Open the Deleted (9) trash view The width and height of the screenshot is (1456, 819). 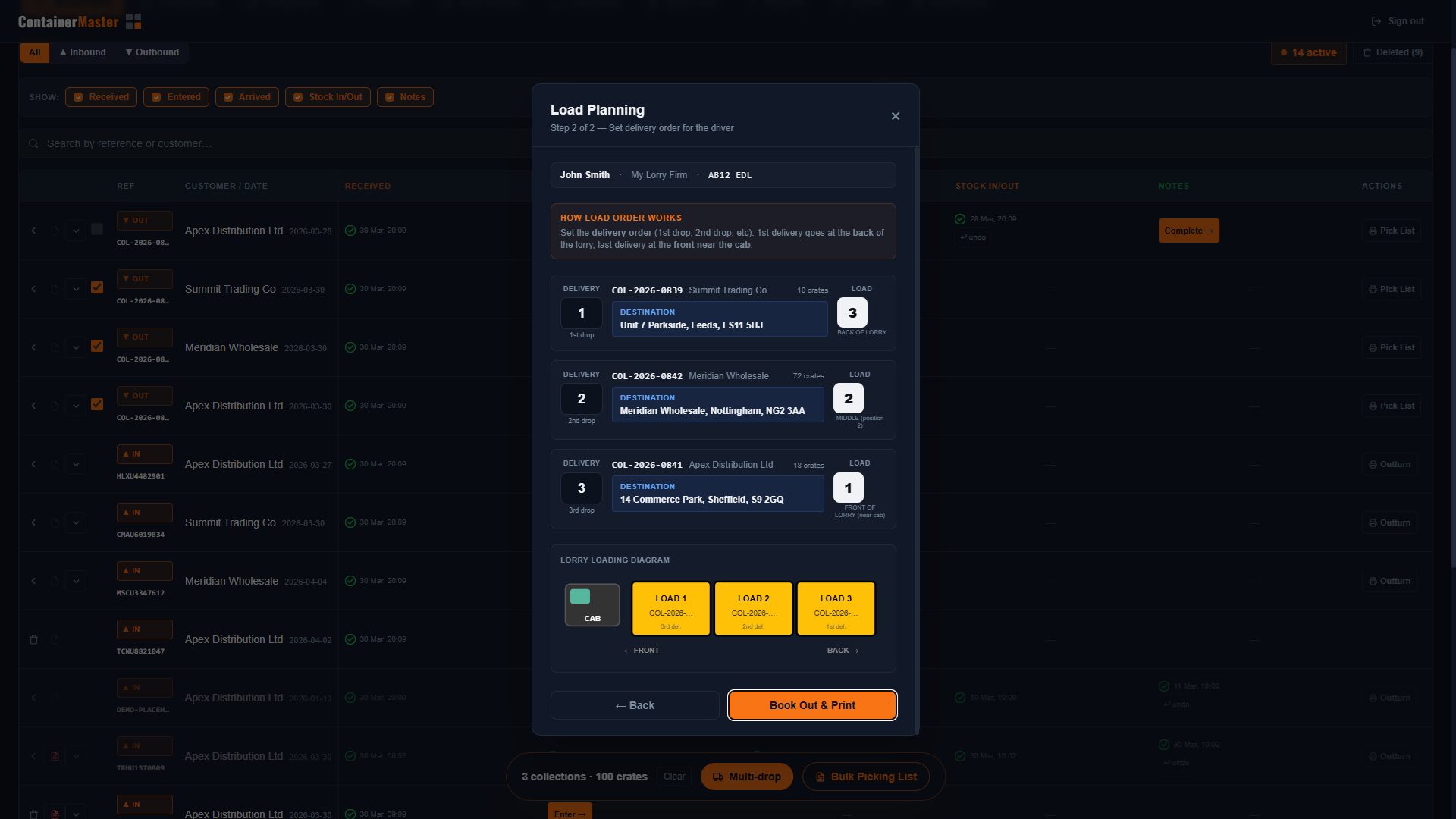(1392, 52)
